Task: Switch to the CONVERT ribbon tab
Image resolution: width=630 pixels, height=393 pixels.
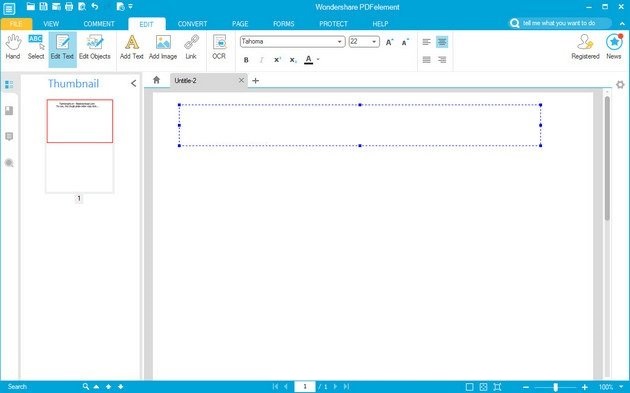Action: point(192,24)
